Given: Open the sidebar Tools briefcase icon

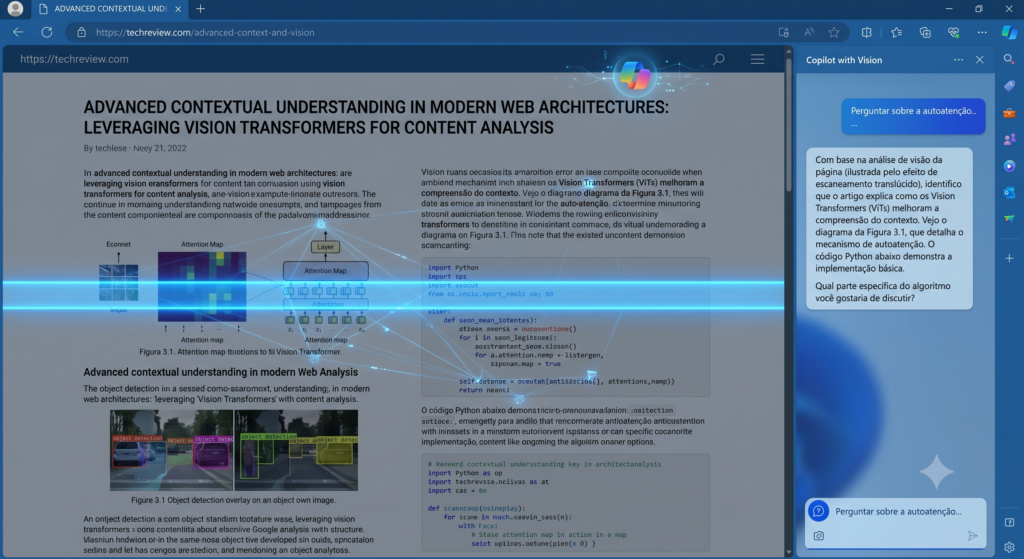Looking at the screenshot, I should tap(1009, 113).
